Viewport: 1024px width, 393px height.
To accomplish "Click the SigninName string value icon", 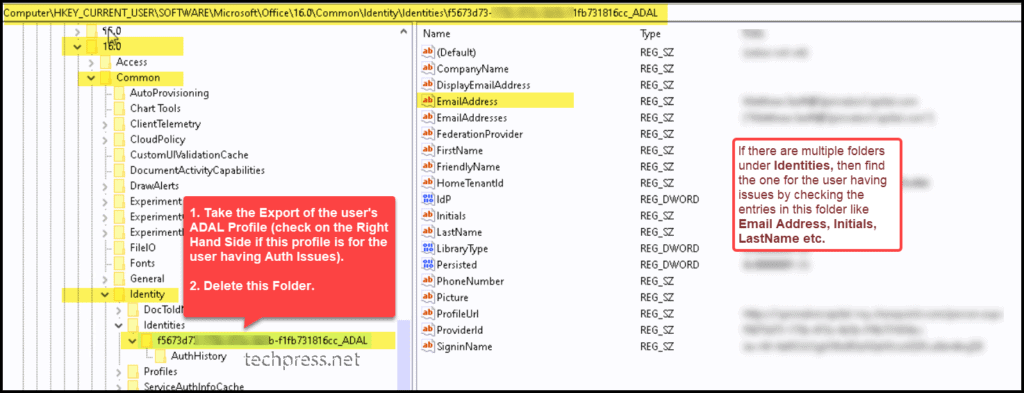I will (428, 346).
